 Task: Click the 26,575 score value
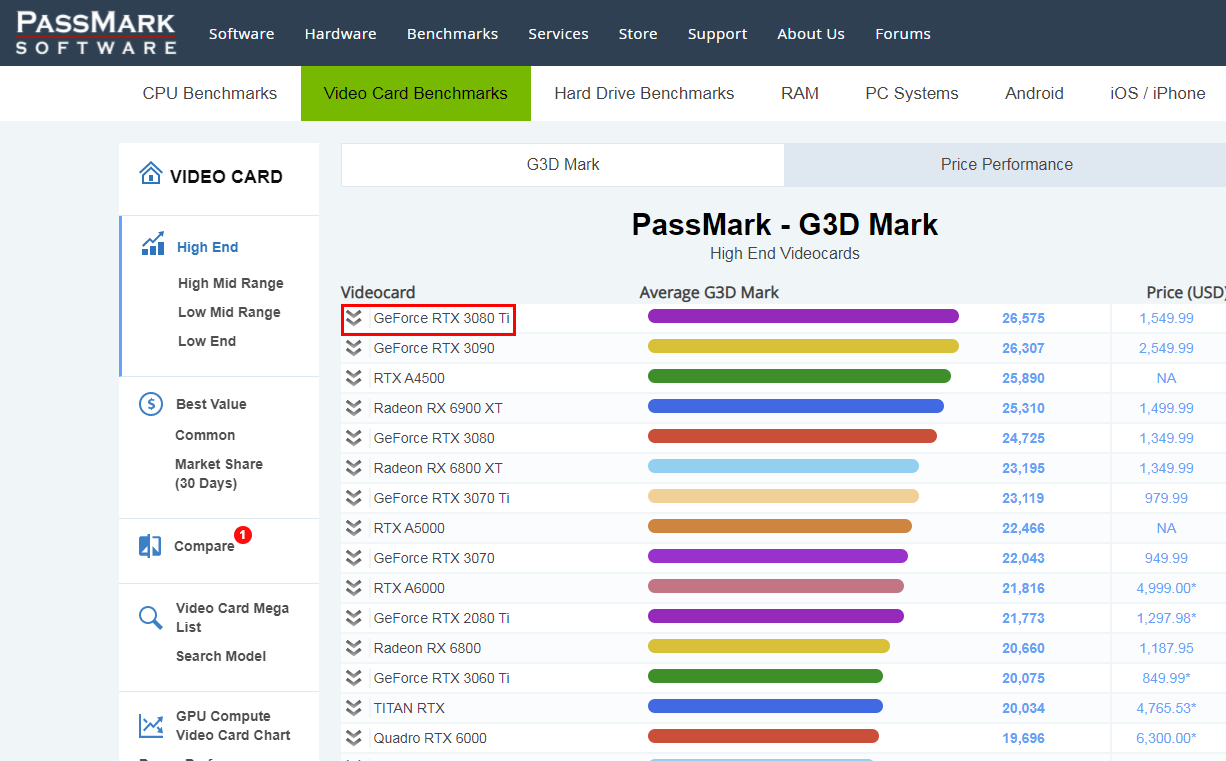[1023, 318]
